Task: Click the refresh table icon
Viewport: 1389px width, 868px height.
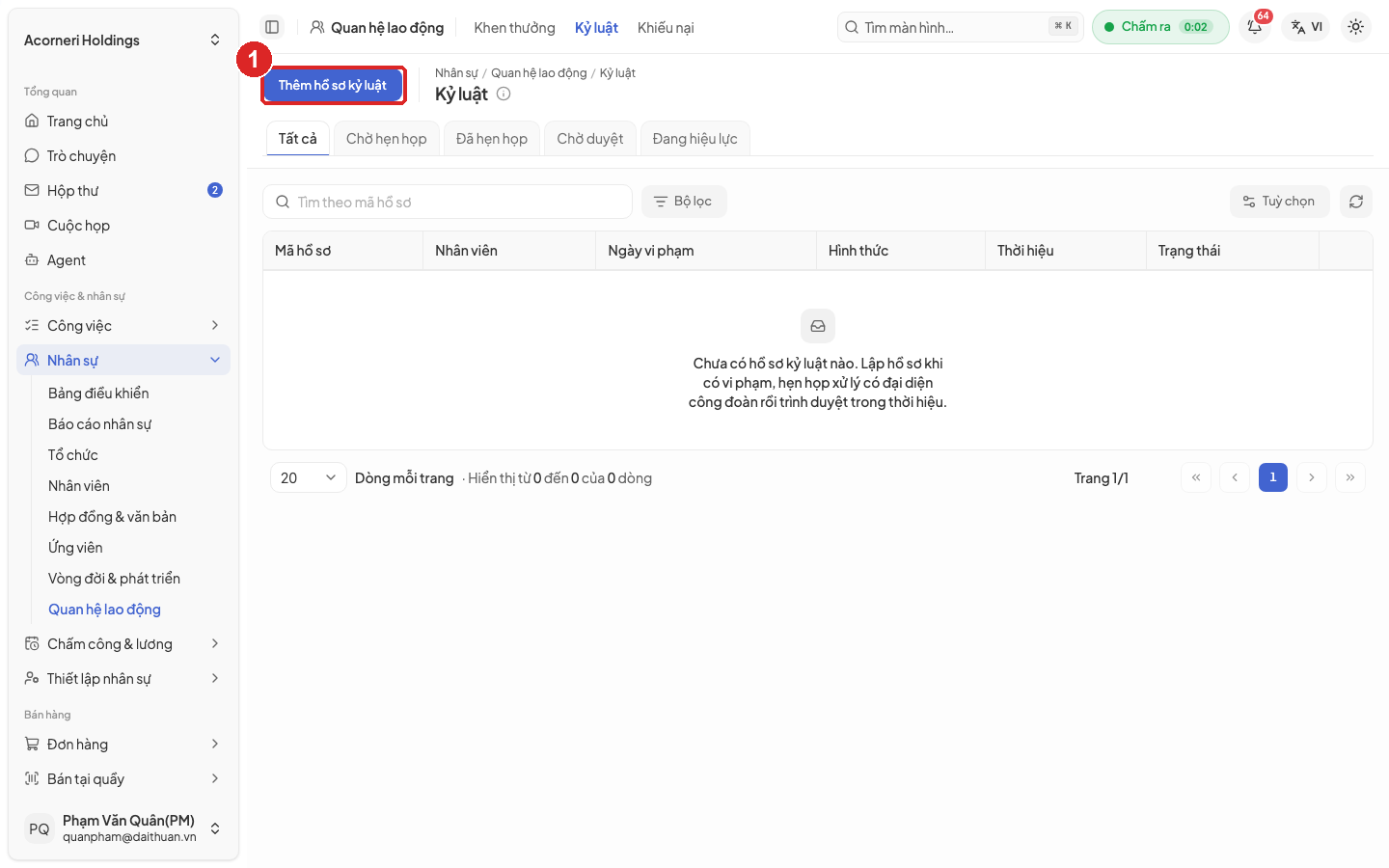Action: (x=1355, y=202)
